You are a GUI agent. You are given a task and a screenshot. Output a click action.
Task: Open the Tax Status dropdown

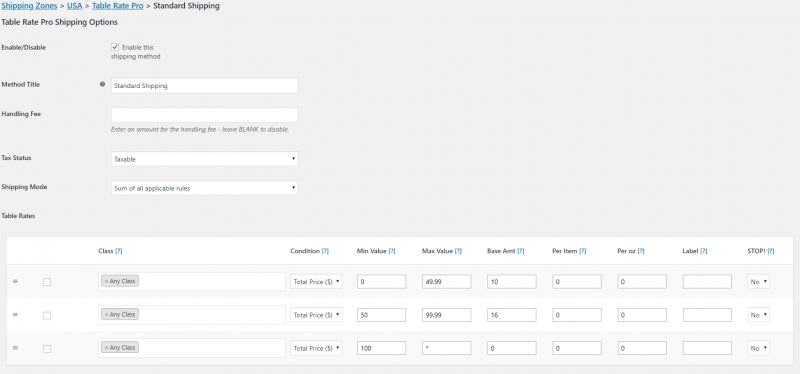(205, 159)
